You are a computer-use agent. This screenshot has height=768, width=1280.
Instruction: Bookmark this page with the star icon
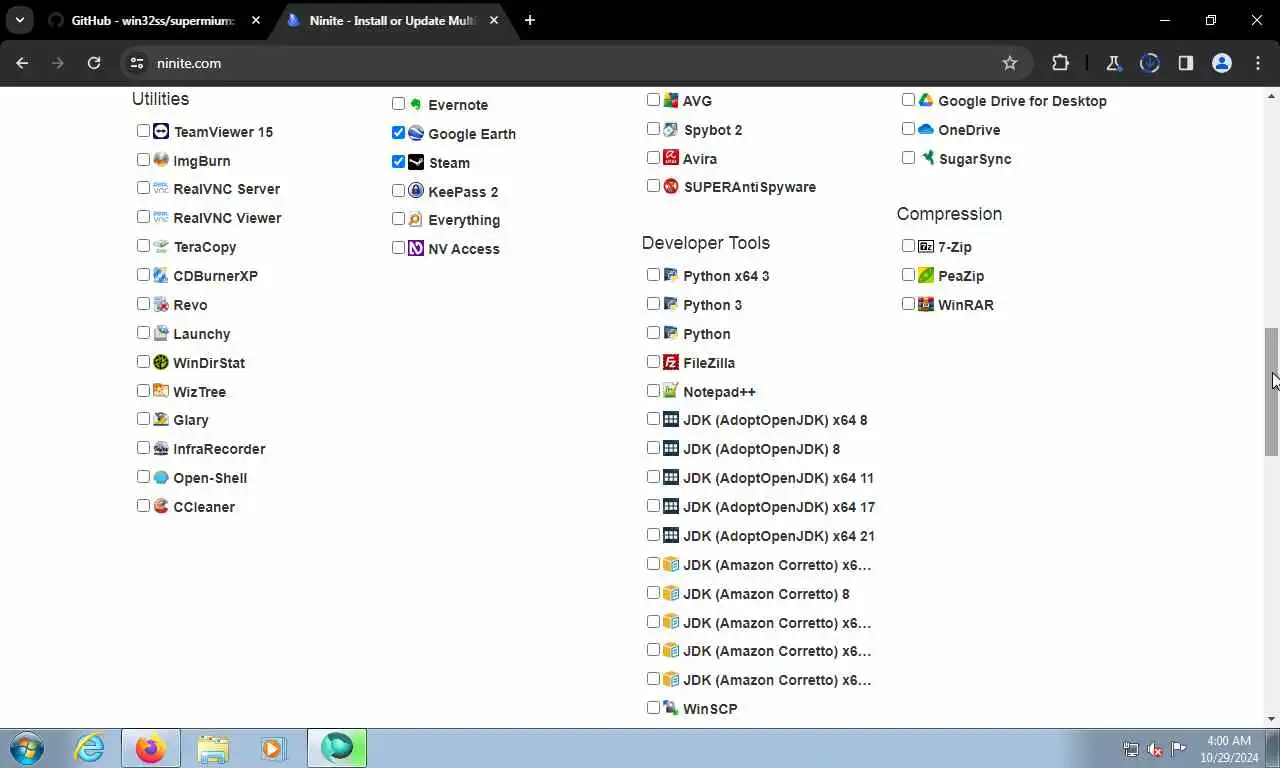(x=1010, y=63)
